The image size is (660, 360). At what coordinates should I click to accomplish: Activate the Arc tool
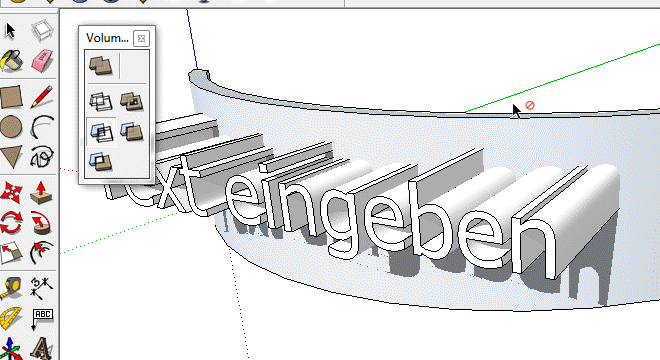coord(42,127)
